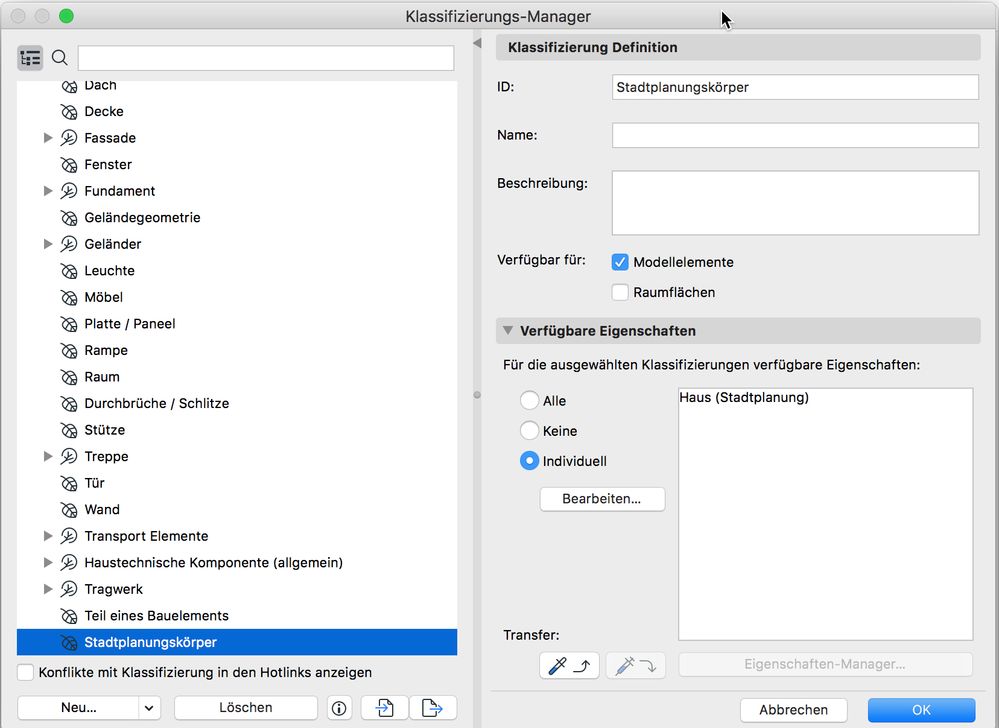Open the Neu... dropdown arrow
The image size is (999, 728).
(149, 708)
